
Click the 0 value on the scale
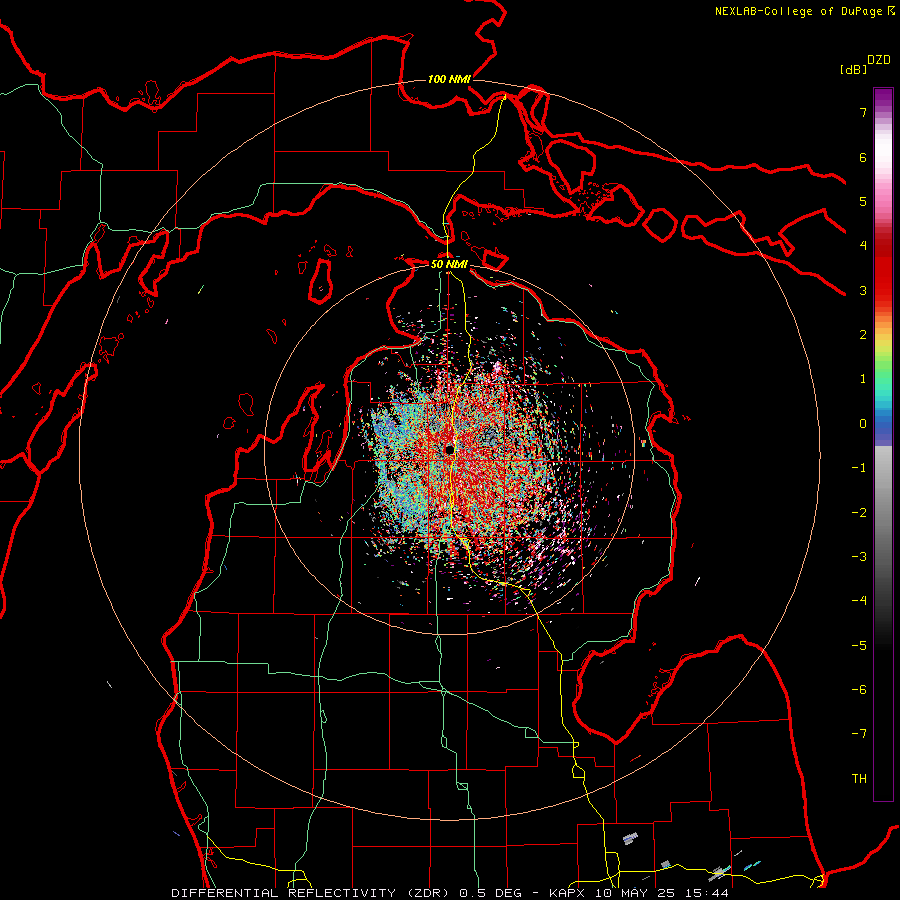(x=863, y=424)
